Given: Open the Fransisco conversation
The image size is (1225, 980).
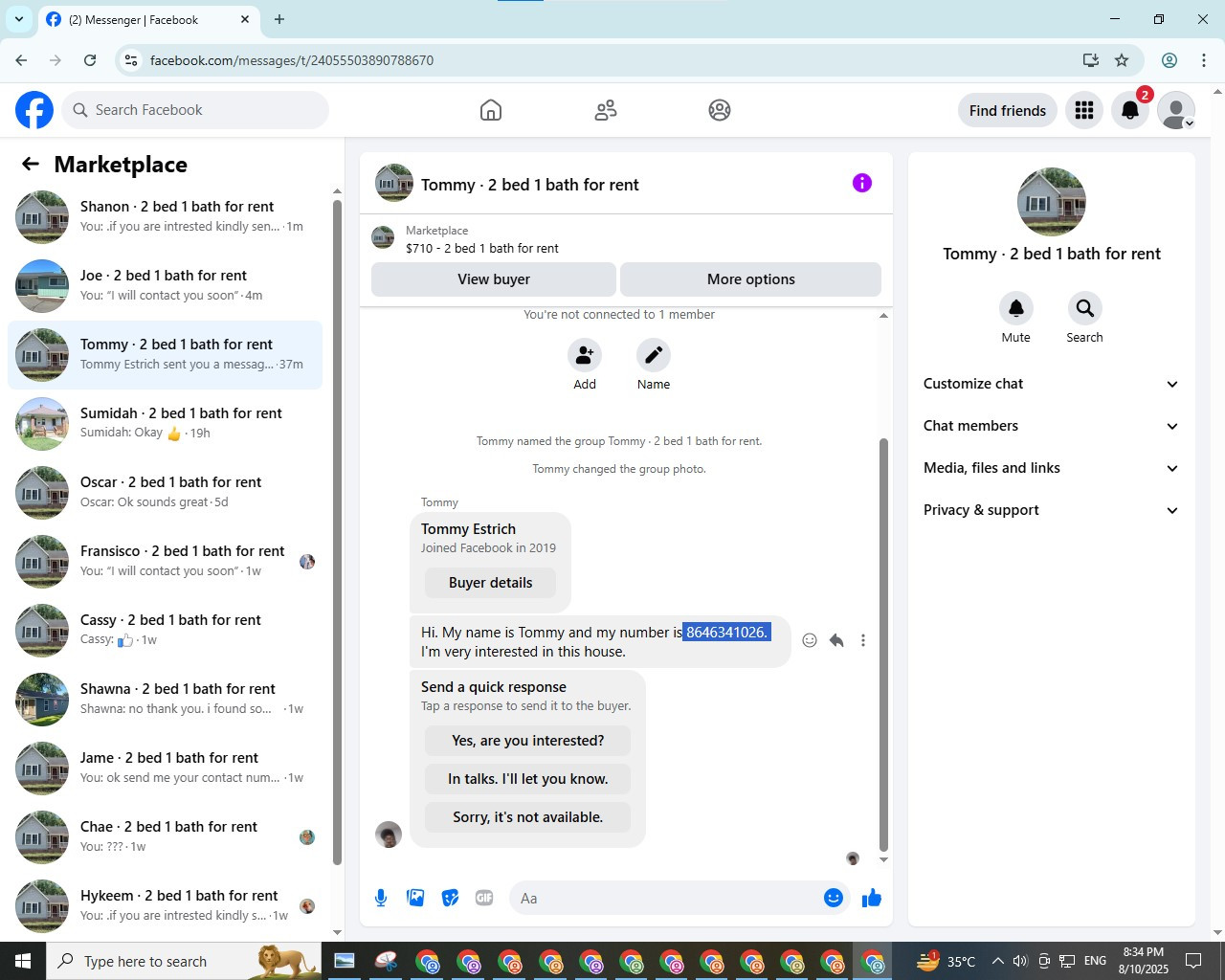Looking at the screenshot, I should click(165, 562).
